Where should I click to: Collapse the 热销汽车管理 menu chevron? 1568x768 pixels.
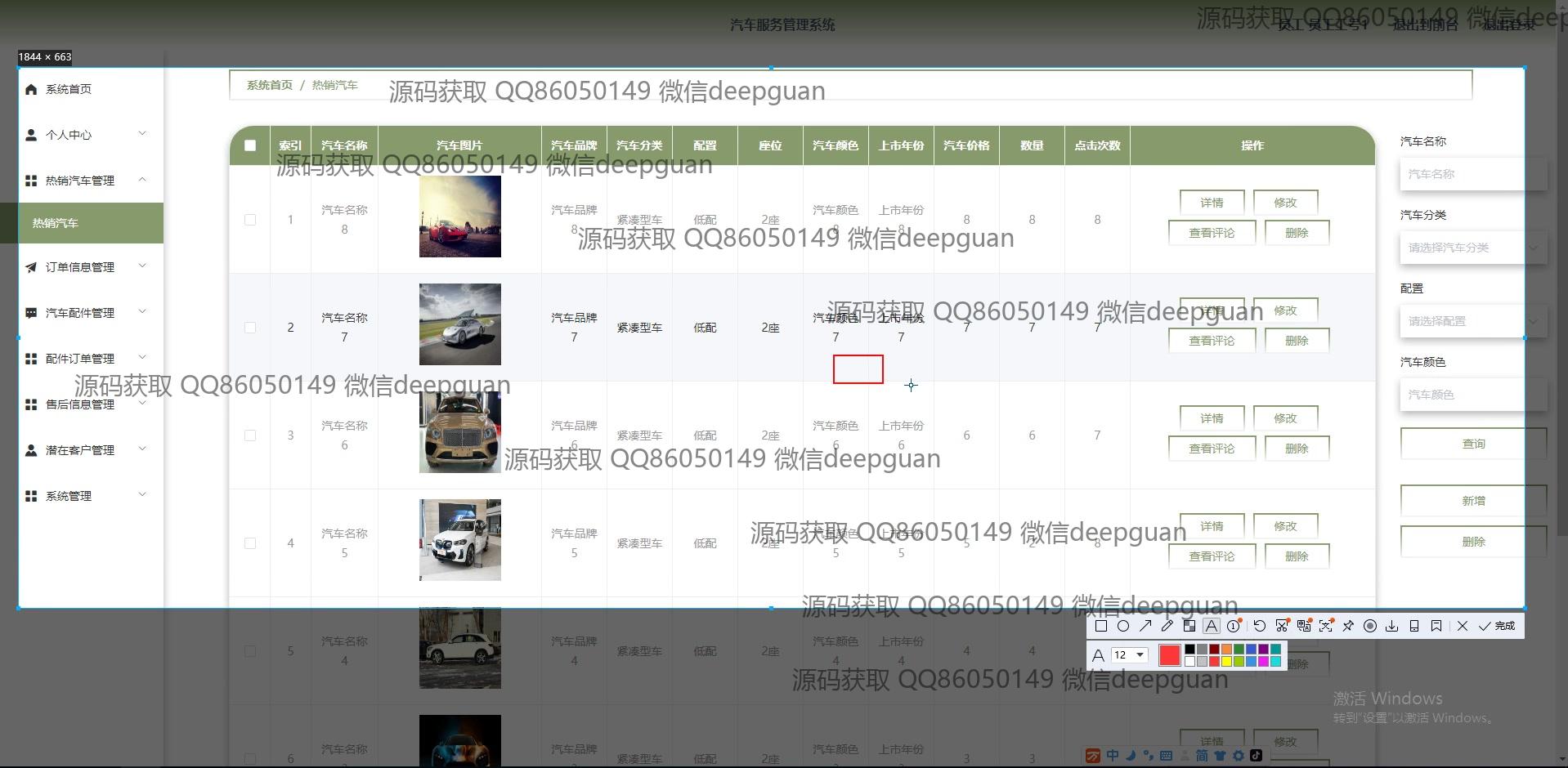click(142, 179)
